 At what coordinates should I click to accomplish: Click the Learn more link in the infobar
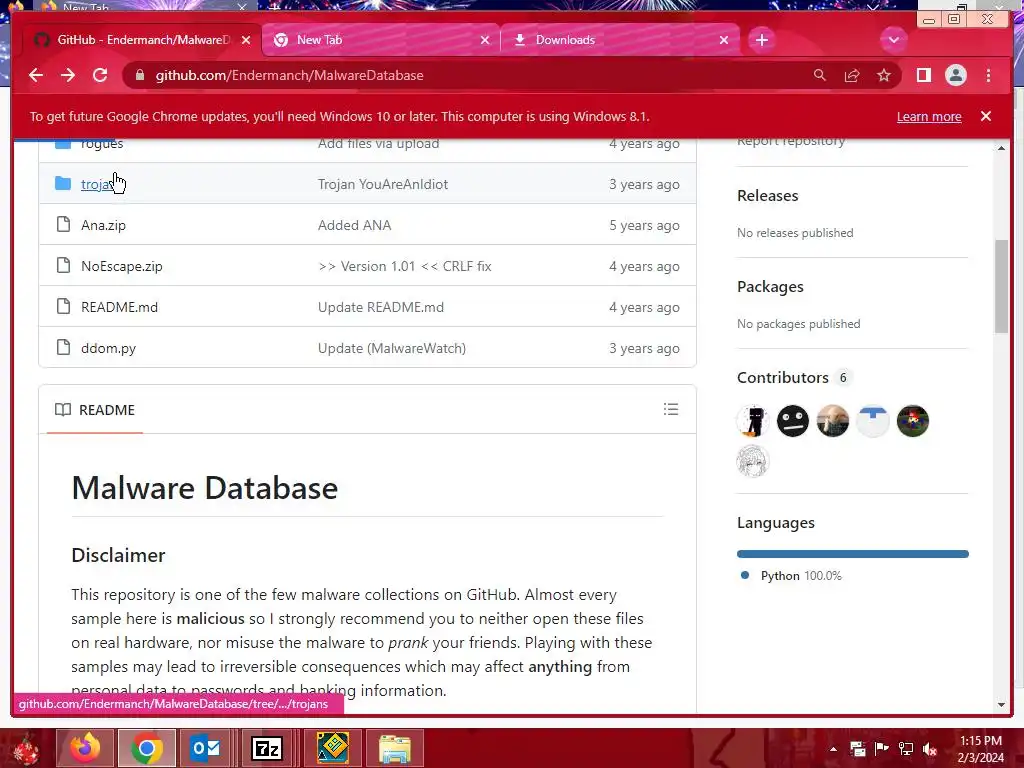[x=929, y=116]
